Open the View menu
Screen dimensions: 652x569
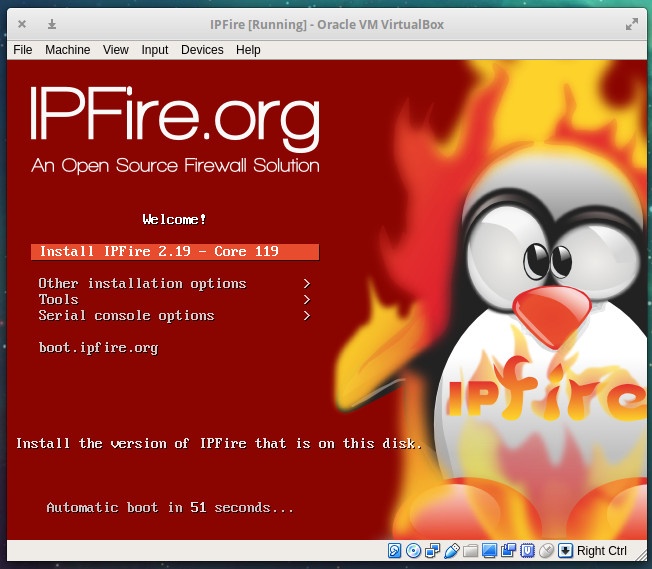(116, 50)
